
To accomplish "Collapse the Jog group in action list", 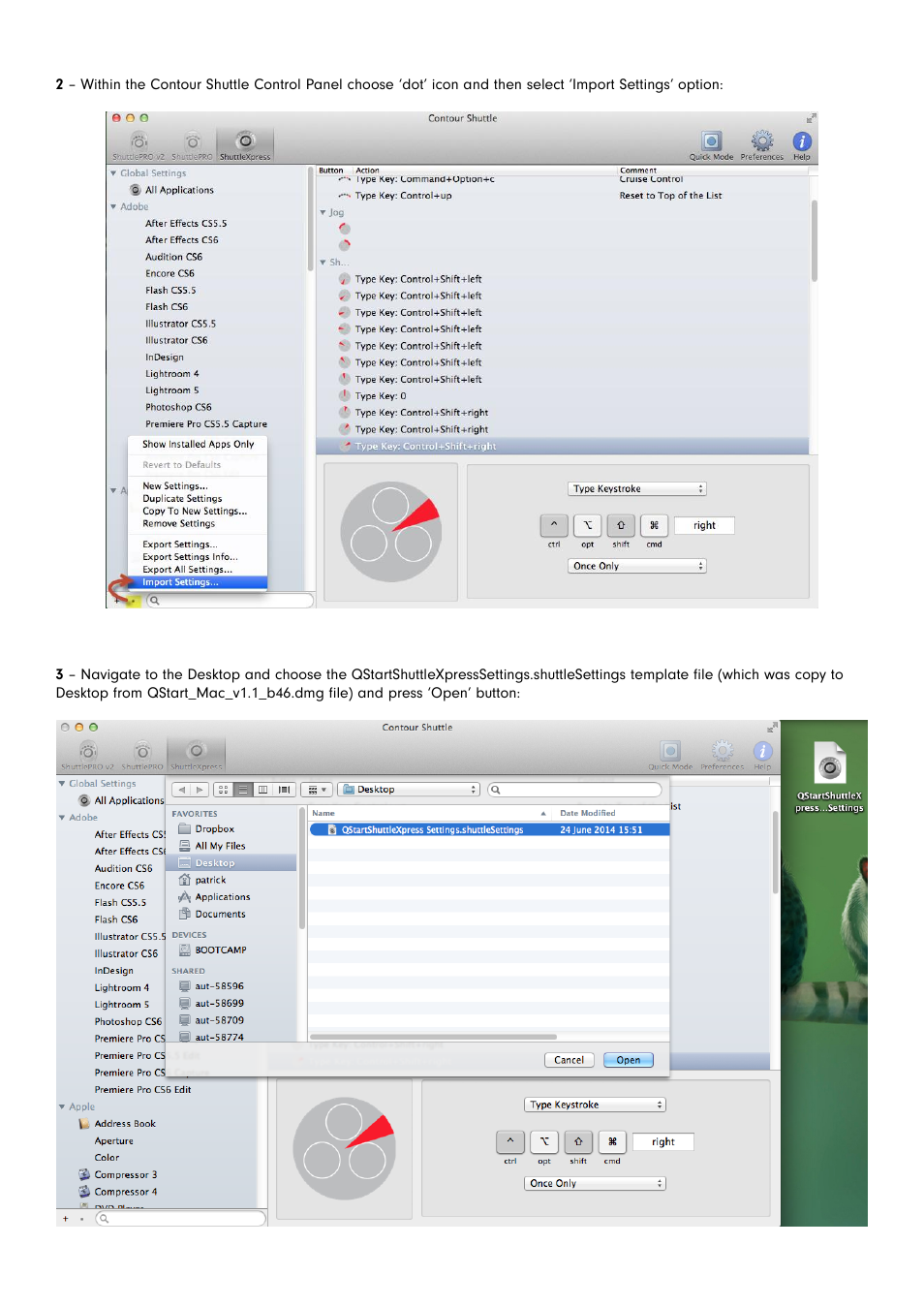I will [323, 213].
